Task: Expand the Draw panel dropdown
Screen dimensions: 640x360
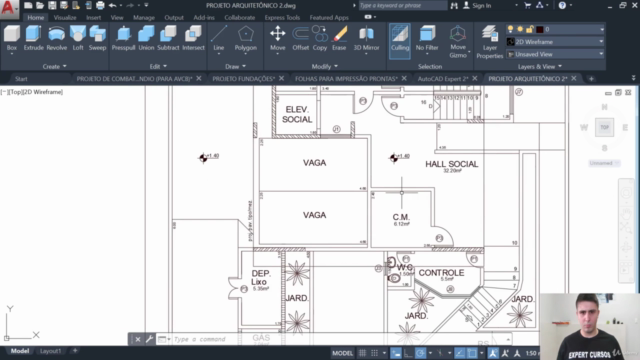Action: pyautogui.click(x=236, y=66)
